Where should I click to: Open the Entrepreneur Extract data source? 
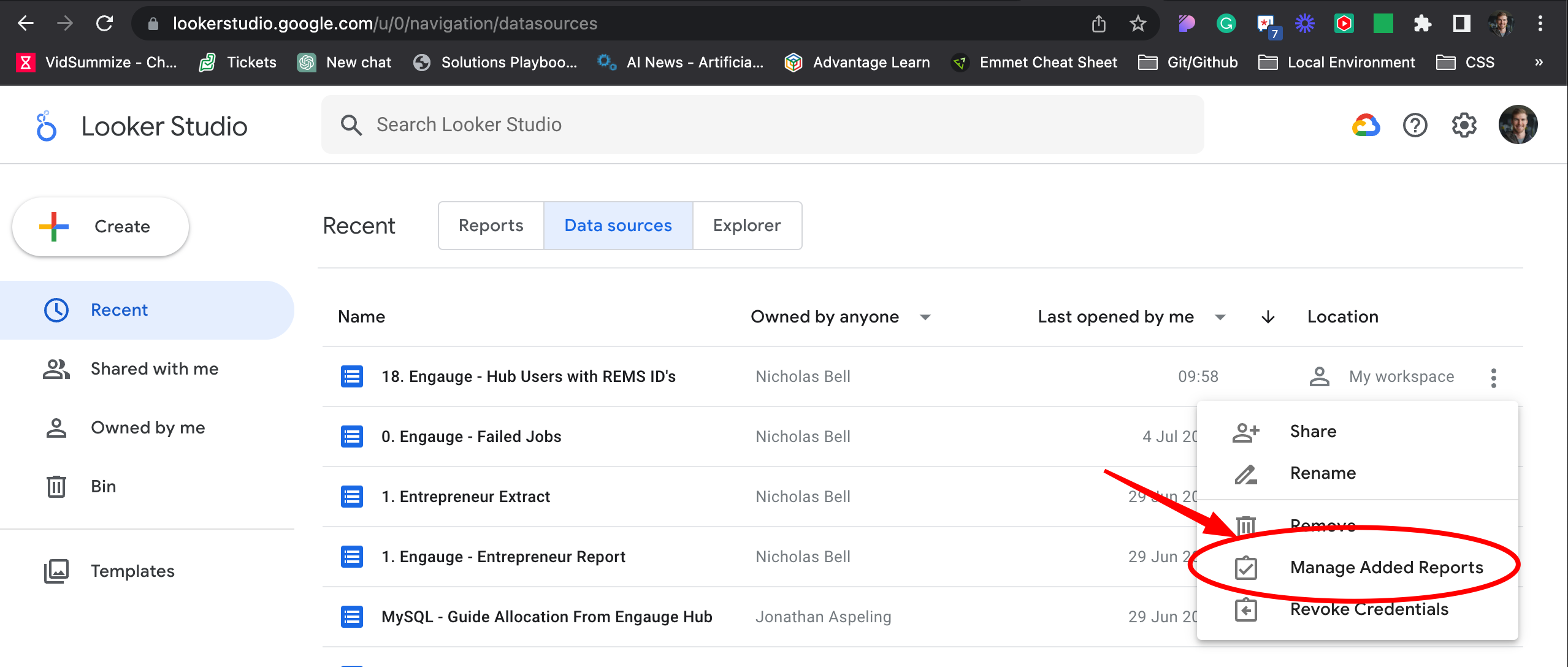[x=465, y=496]
